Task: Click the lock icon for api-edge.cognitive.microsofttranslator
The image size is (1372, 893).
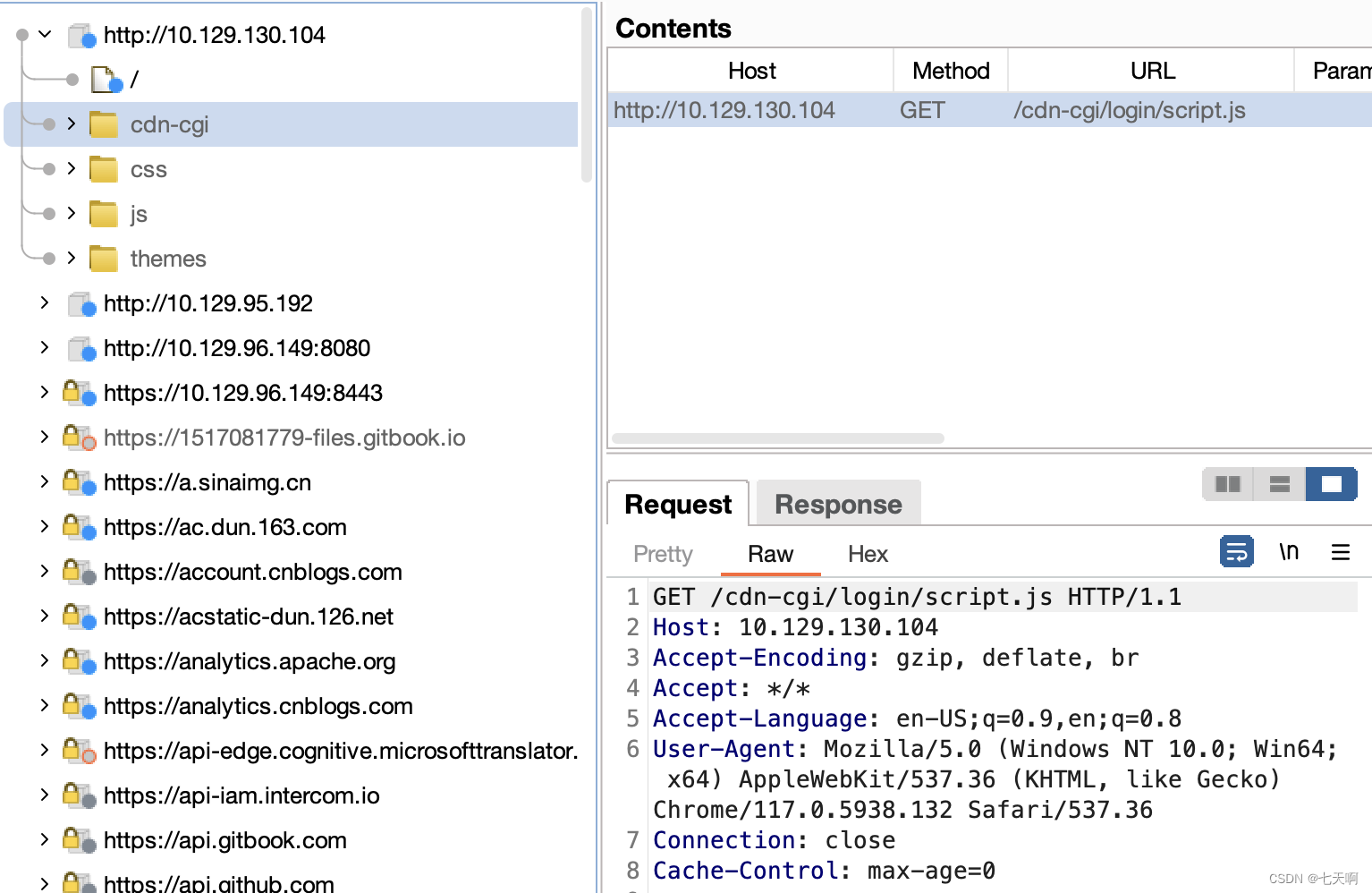Action: click(79, 750)
